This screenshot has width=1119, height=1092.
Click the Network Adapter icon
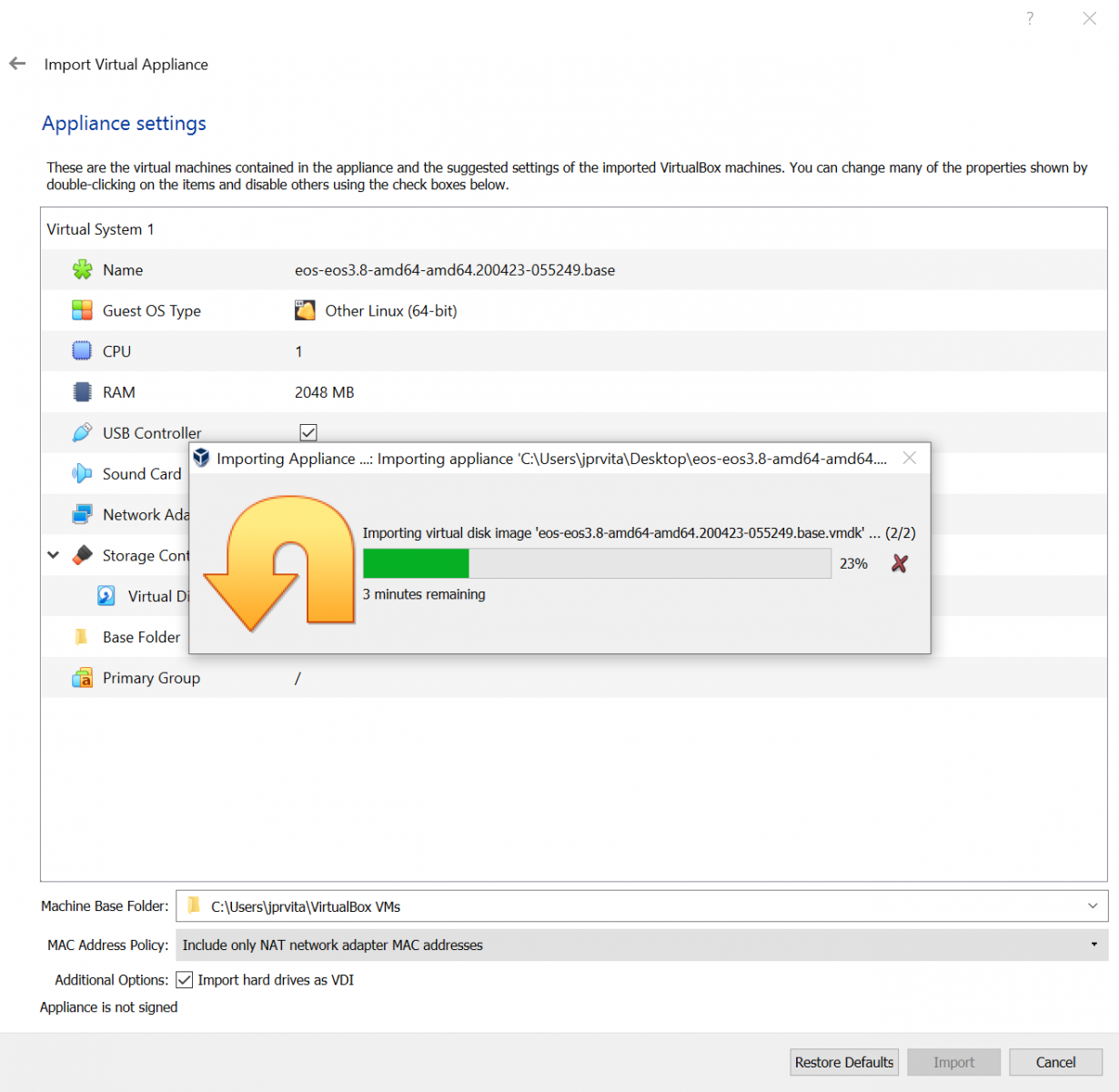(x=82, y=514)
